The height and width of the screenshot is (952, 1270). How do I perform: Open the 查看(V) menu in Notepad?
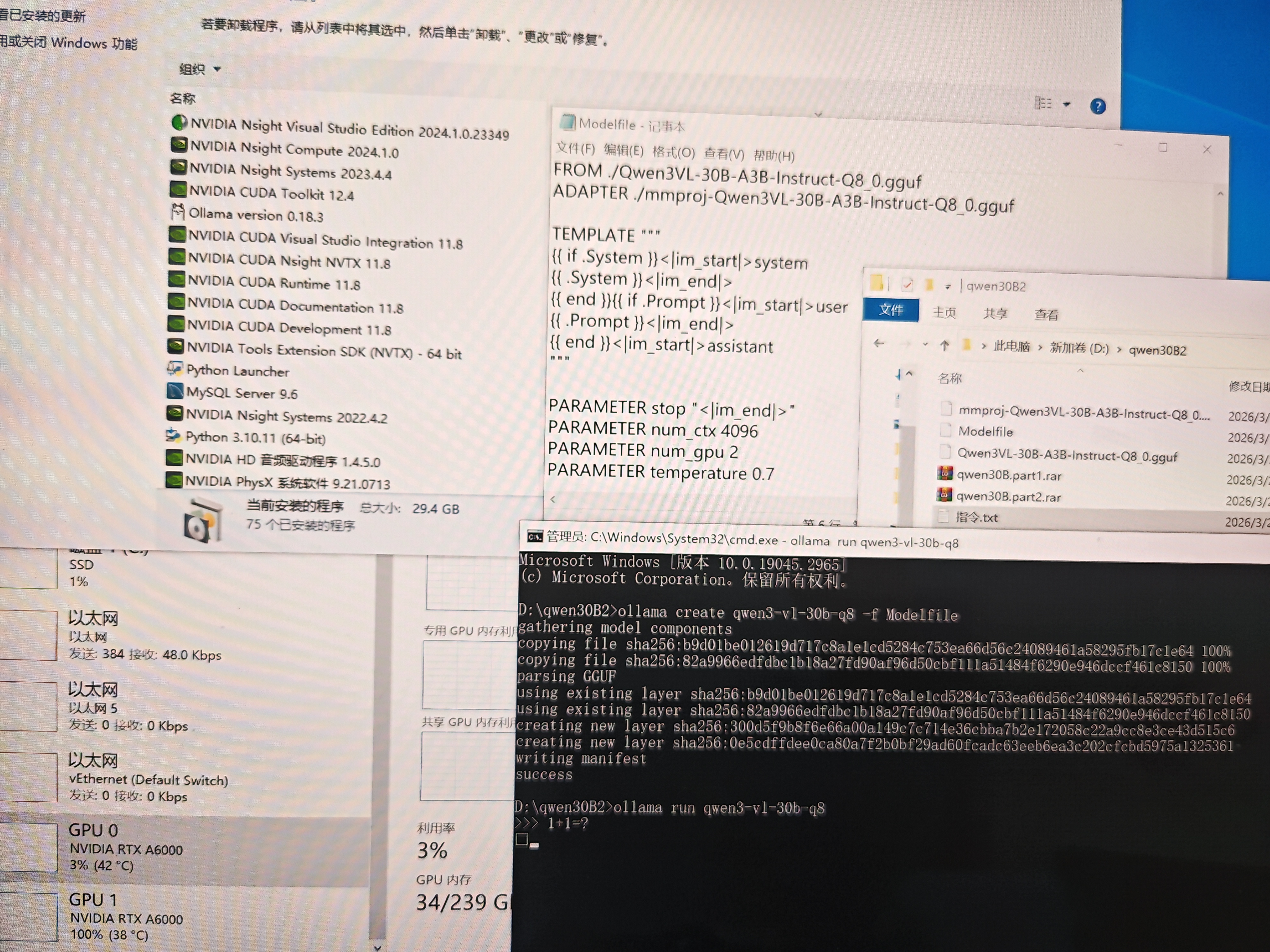point(724,154)
